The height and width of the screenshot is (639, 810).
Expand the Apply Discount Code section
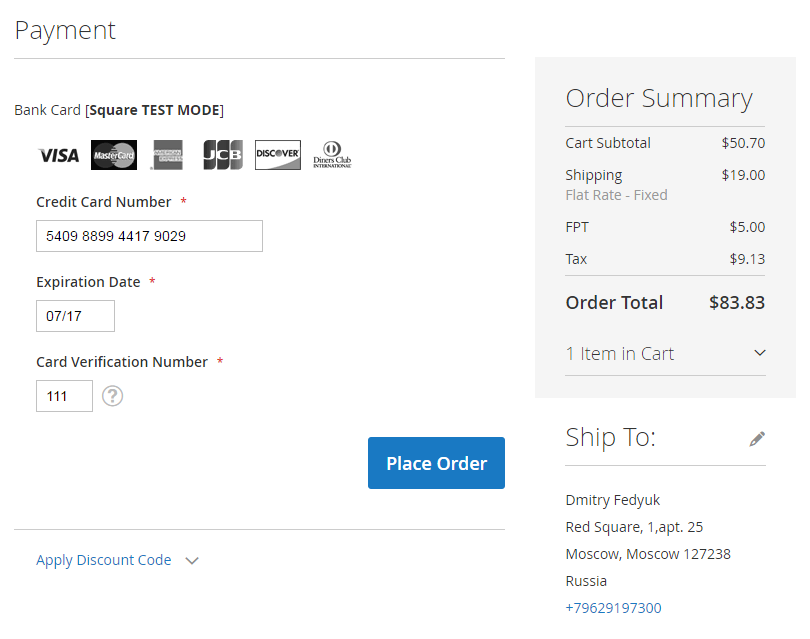104,560
